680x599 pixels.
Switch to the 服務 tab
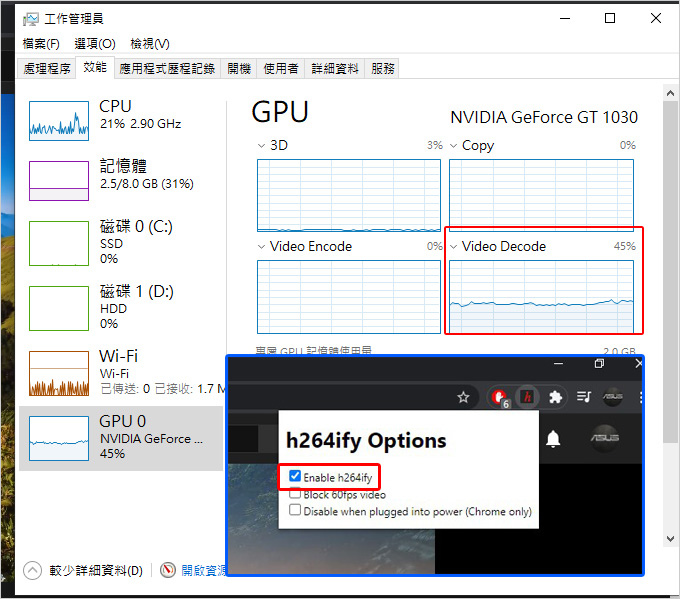pos(382,69)
